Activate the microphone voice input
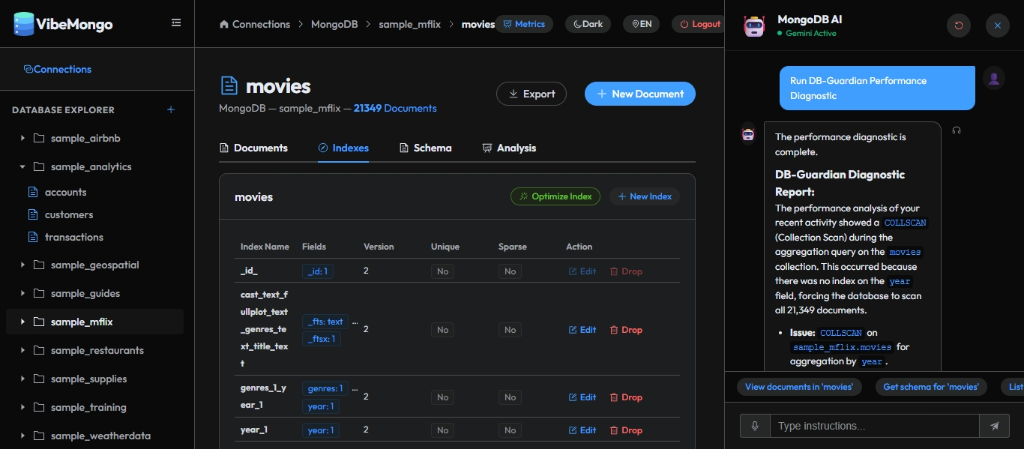Viewport: 1024px width, 449px height. [x=755, y=426]
